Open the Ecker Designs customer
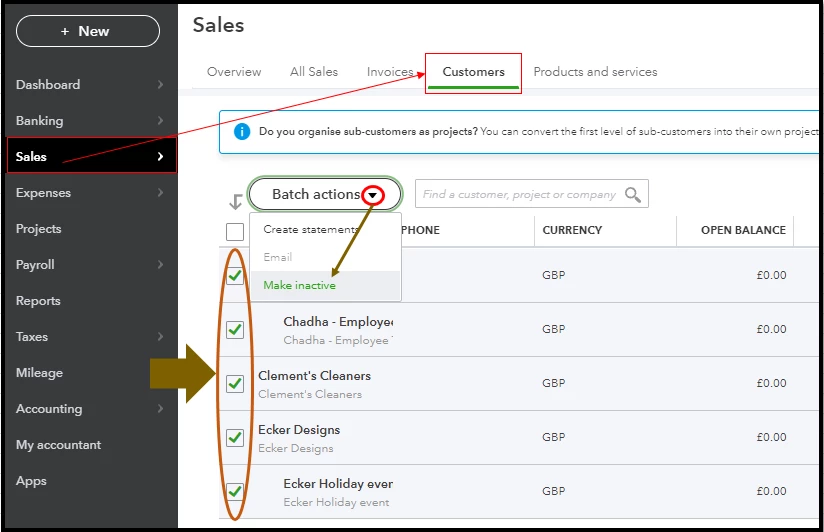Viewport: 824px width, 532px height. tap(299, 430)
